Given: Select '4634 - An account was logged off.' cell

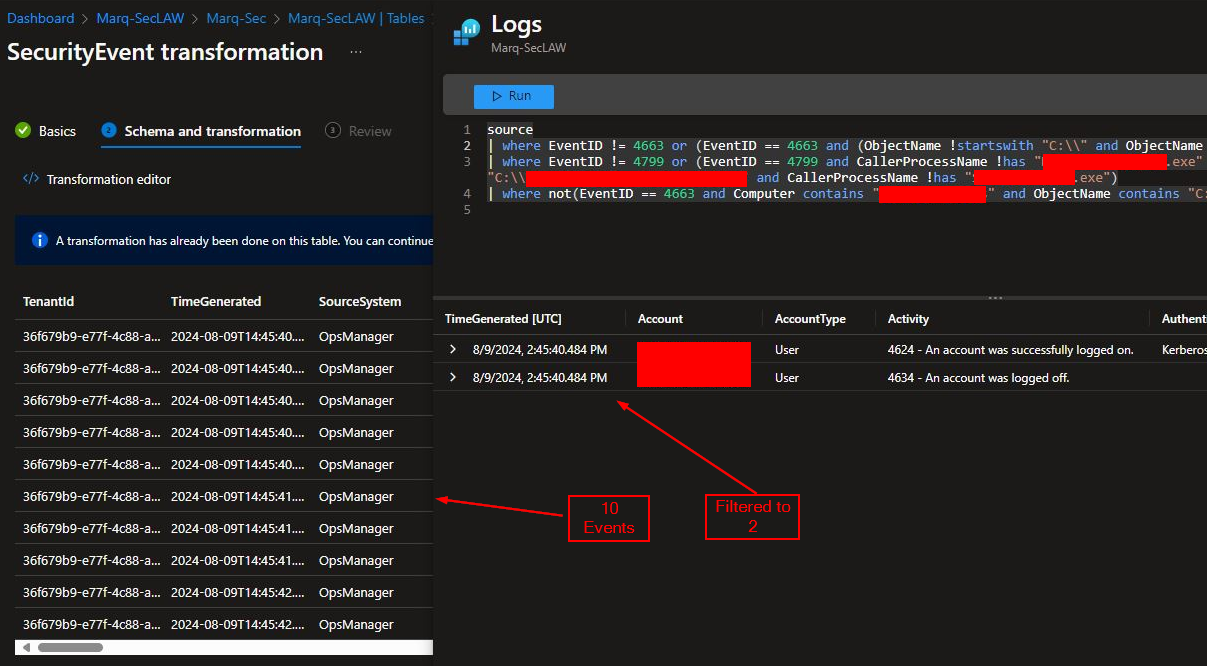Looking at the screenshot, I should click(x=978, y=378).
